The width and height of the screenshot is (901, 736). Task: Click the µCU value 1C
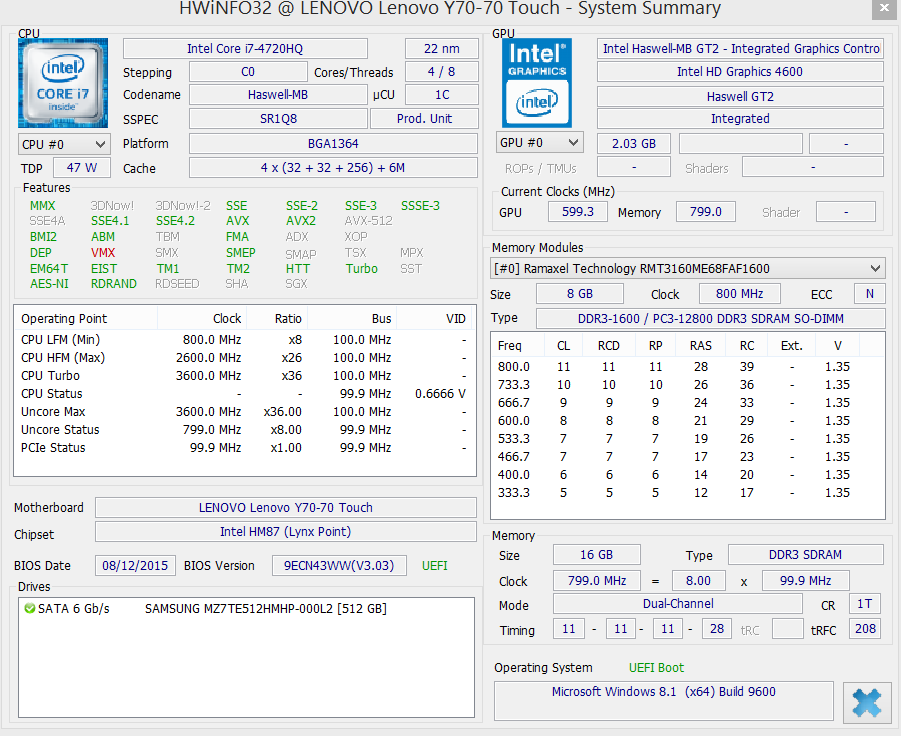(441, 95)
